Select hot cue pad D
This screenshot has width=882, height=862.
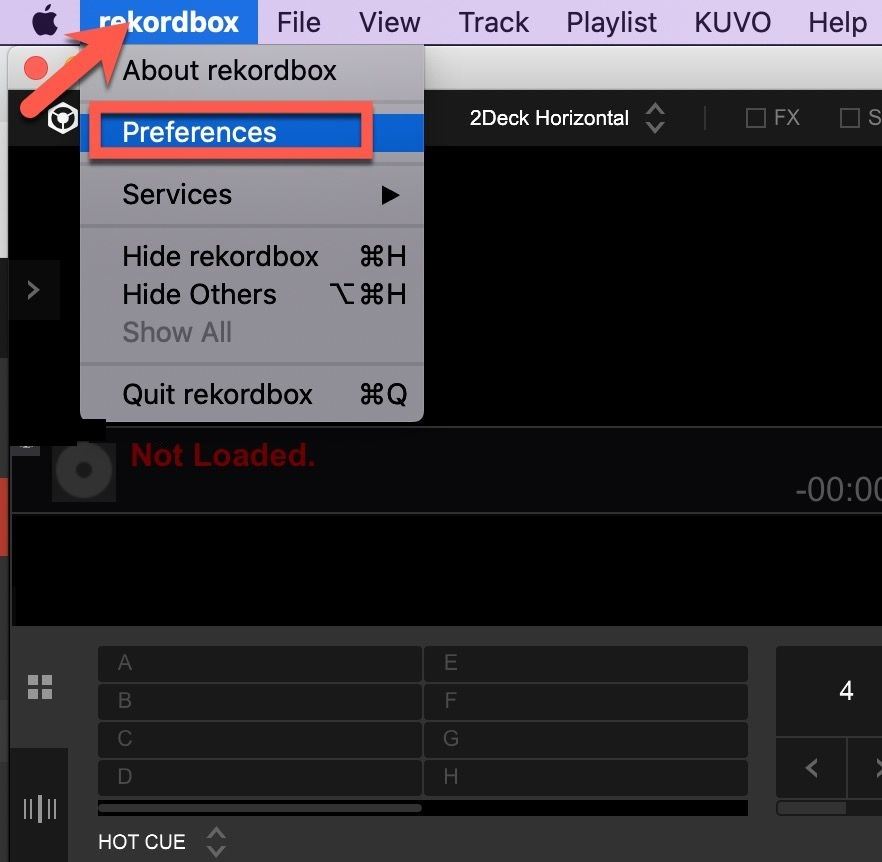[x=260, y=777]
